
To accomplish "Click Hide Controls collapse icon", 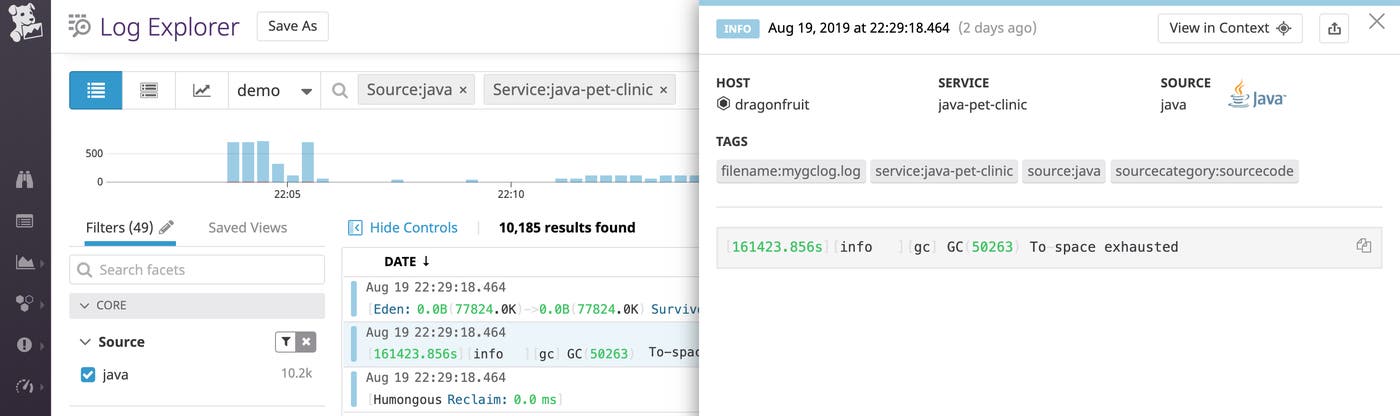I will pos(355,228).
